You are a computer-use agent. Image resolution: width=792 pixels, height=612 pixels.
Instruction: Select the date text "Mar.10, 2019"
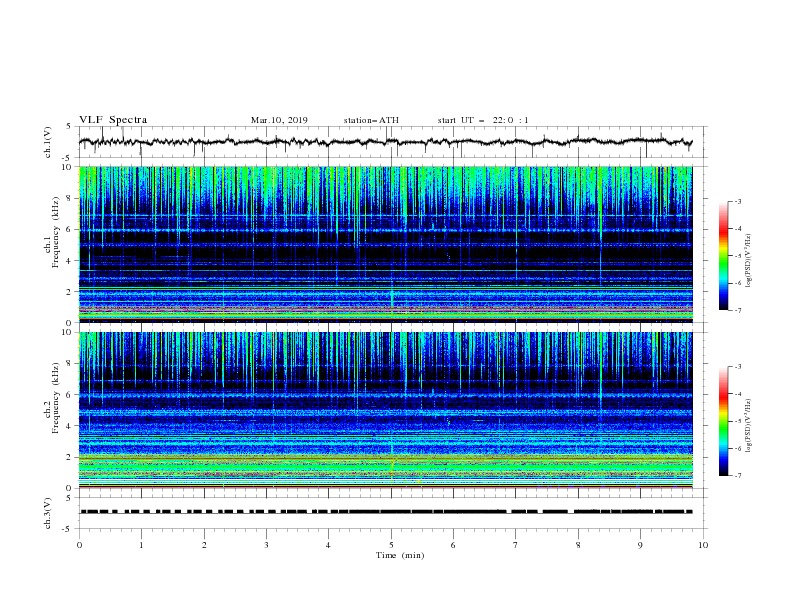tap(279, 120)
